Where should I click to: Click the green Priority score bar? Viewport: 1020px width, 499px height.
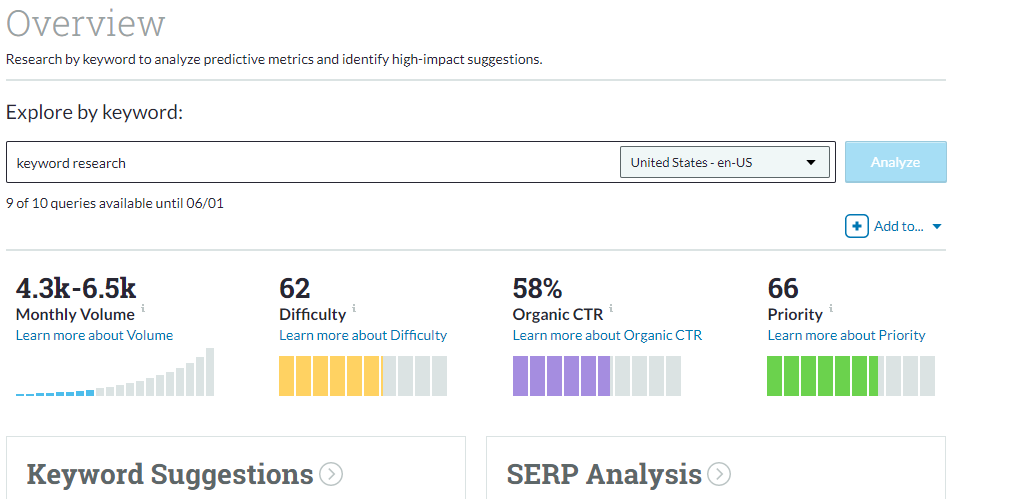click(x=851, y=375)
